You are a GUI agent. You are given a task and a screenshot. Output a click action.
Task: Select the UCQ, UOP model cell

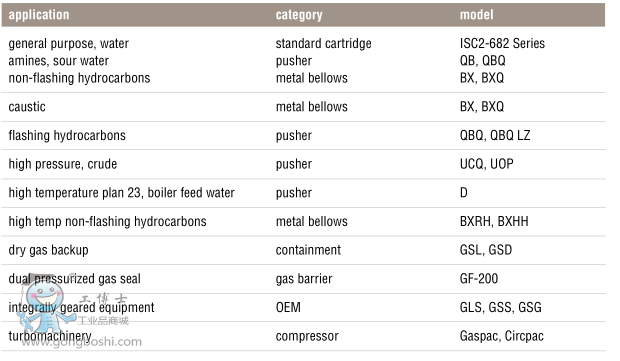tap(486, 164)
